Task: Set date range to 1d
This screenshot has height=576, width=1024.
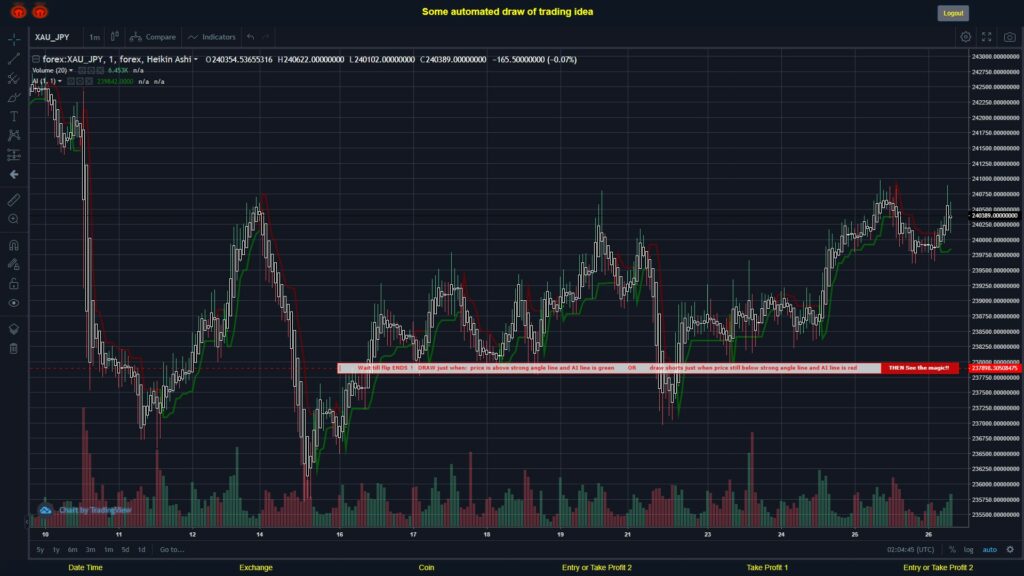Action: click(x=142, y=550)
